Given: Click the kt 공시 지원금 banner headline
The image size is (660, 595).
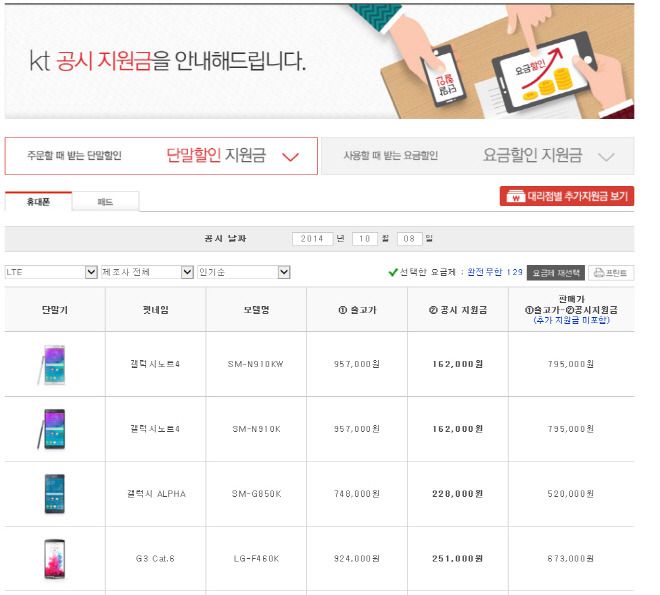Looking at the screenshot, I should (167, 61).
